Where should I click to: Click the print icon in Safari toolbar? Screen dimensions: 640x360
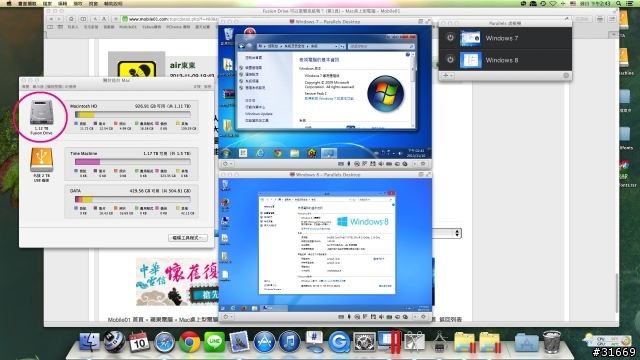[x=600, y=19]
